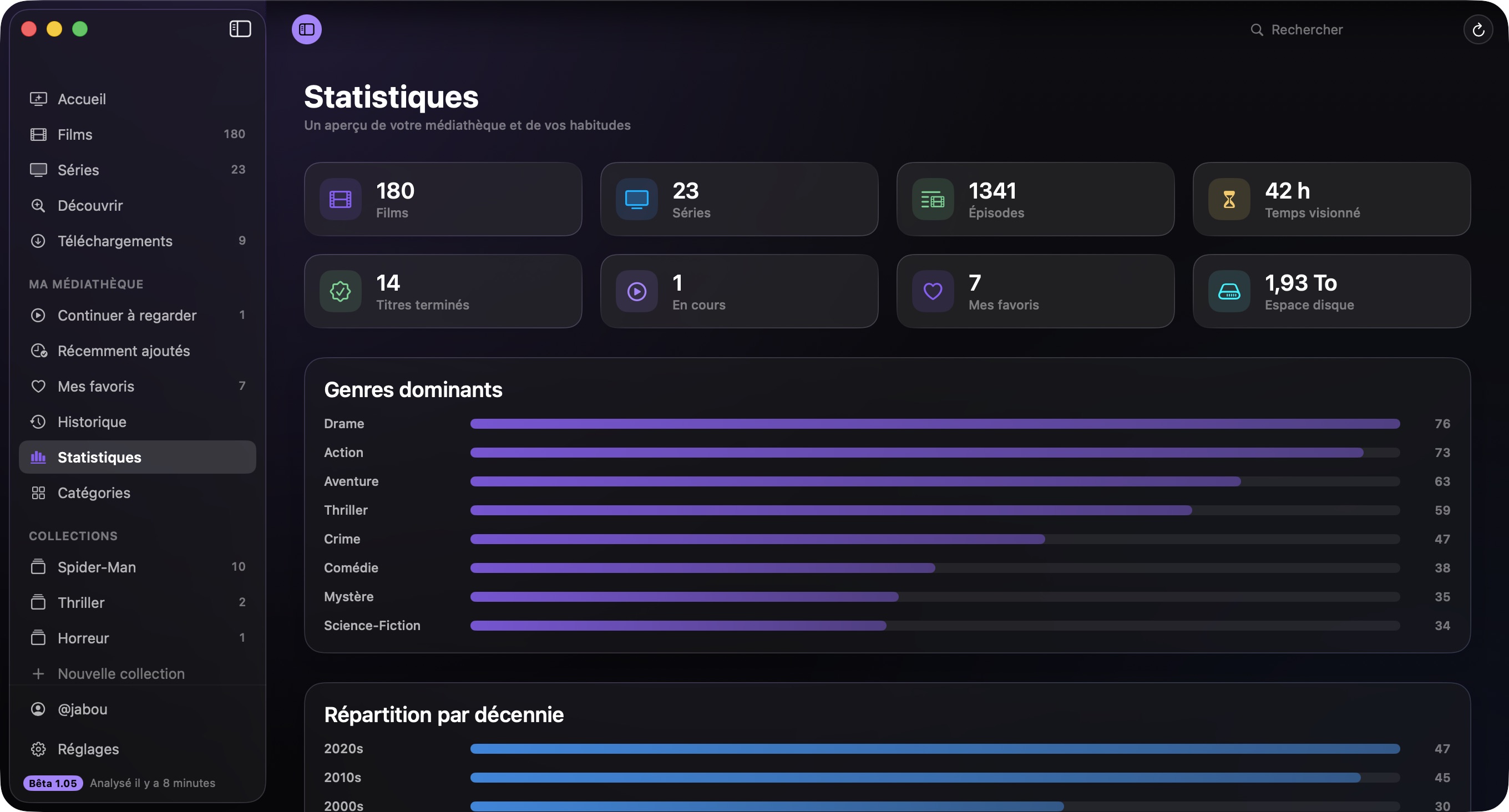
Task: Open Mes favoris in sidebar
Action: tap(137, 386)
